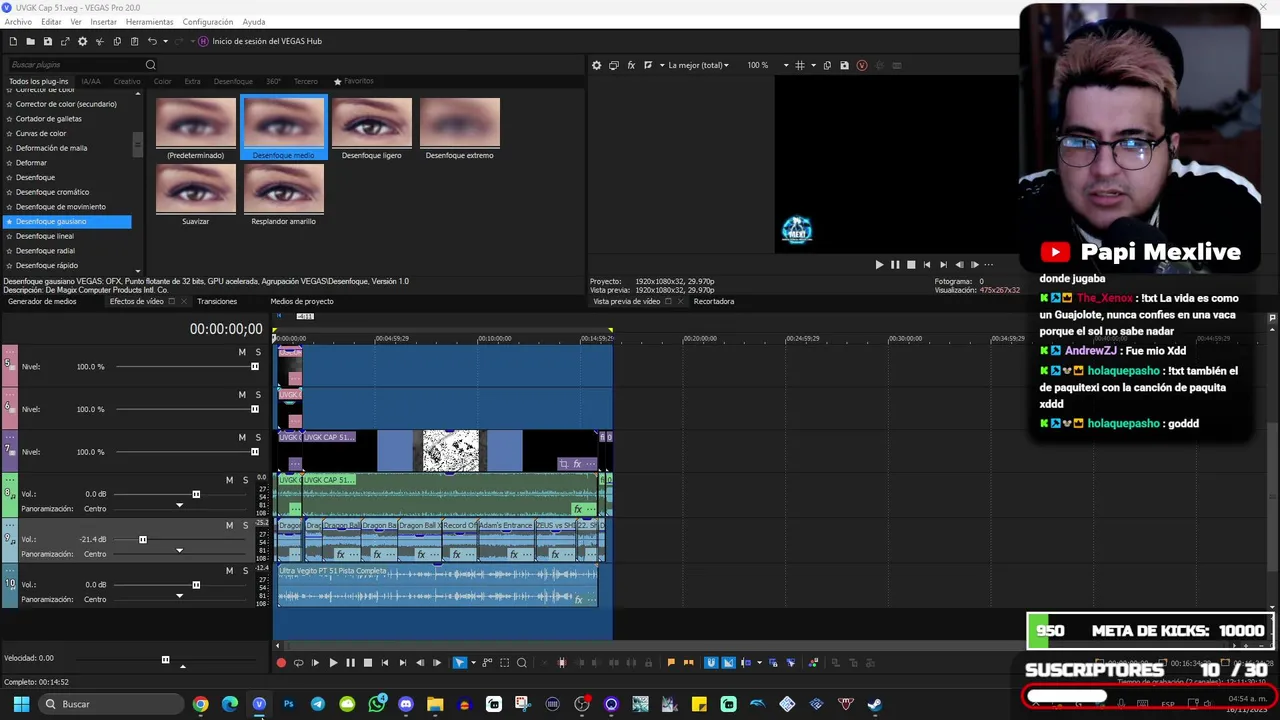Open the undo history dropdown arrow

[164, 41]
